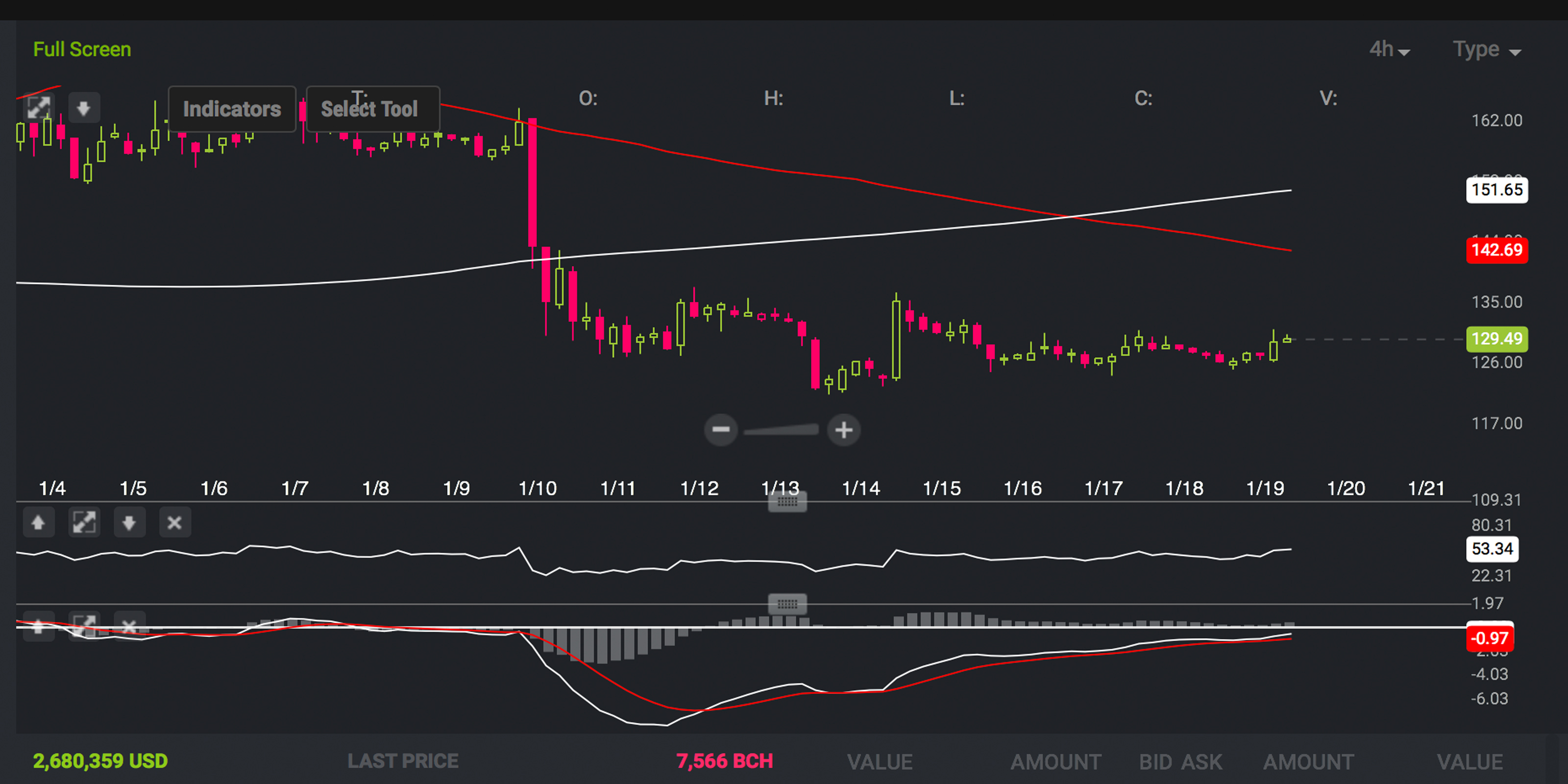Click the drag handle above the RSI panel
This screenshot has width=1568, height=784.
787,502
